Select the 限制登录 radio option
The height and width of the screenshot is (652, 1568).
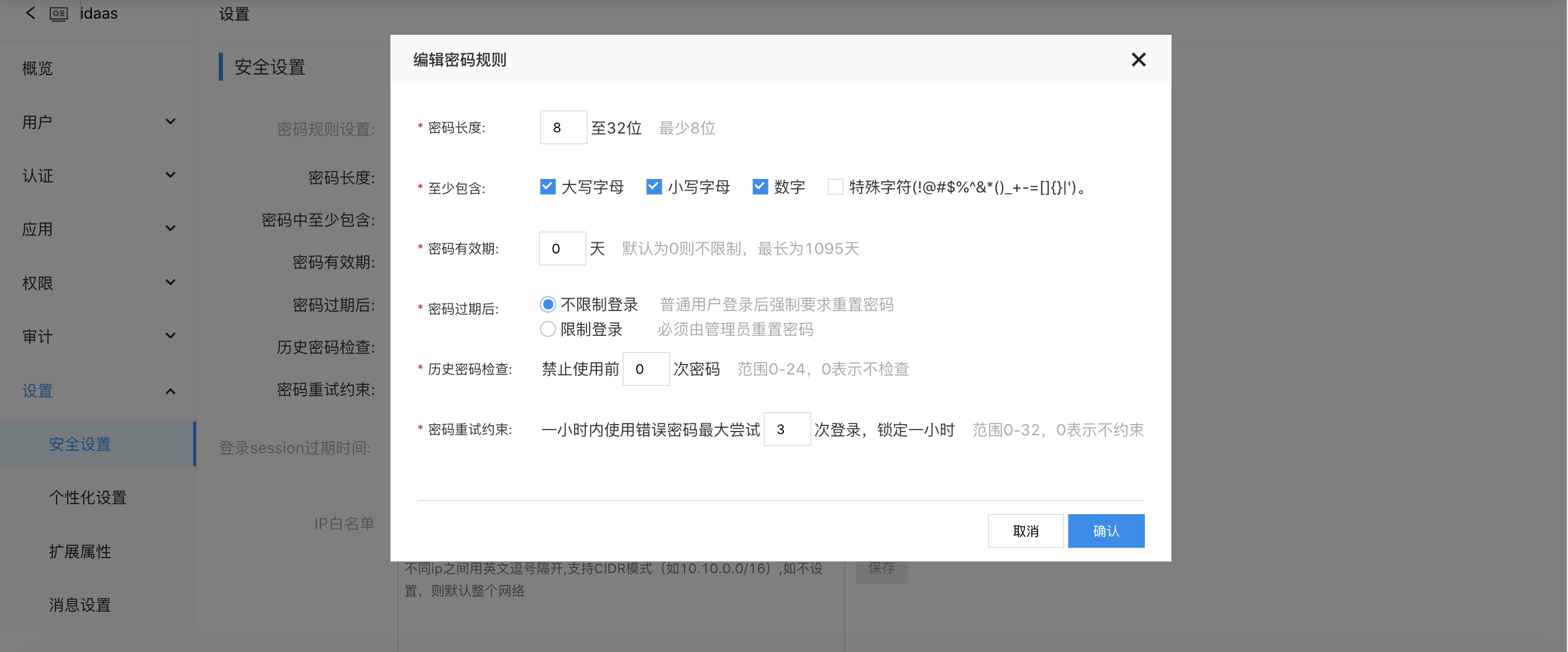click(547, 329)
